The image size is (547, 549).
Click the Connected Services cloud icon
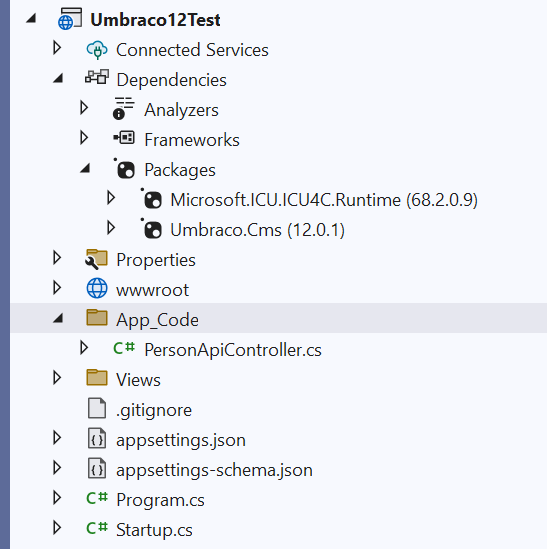tap(97, 50)
